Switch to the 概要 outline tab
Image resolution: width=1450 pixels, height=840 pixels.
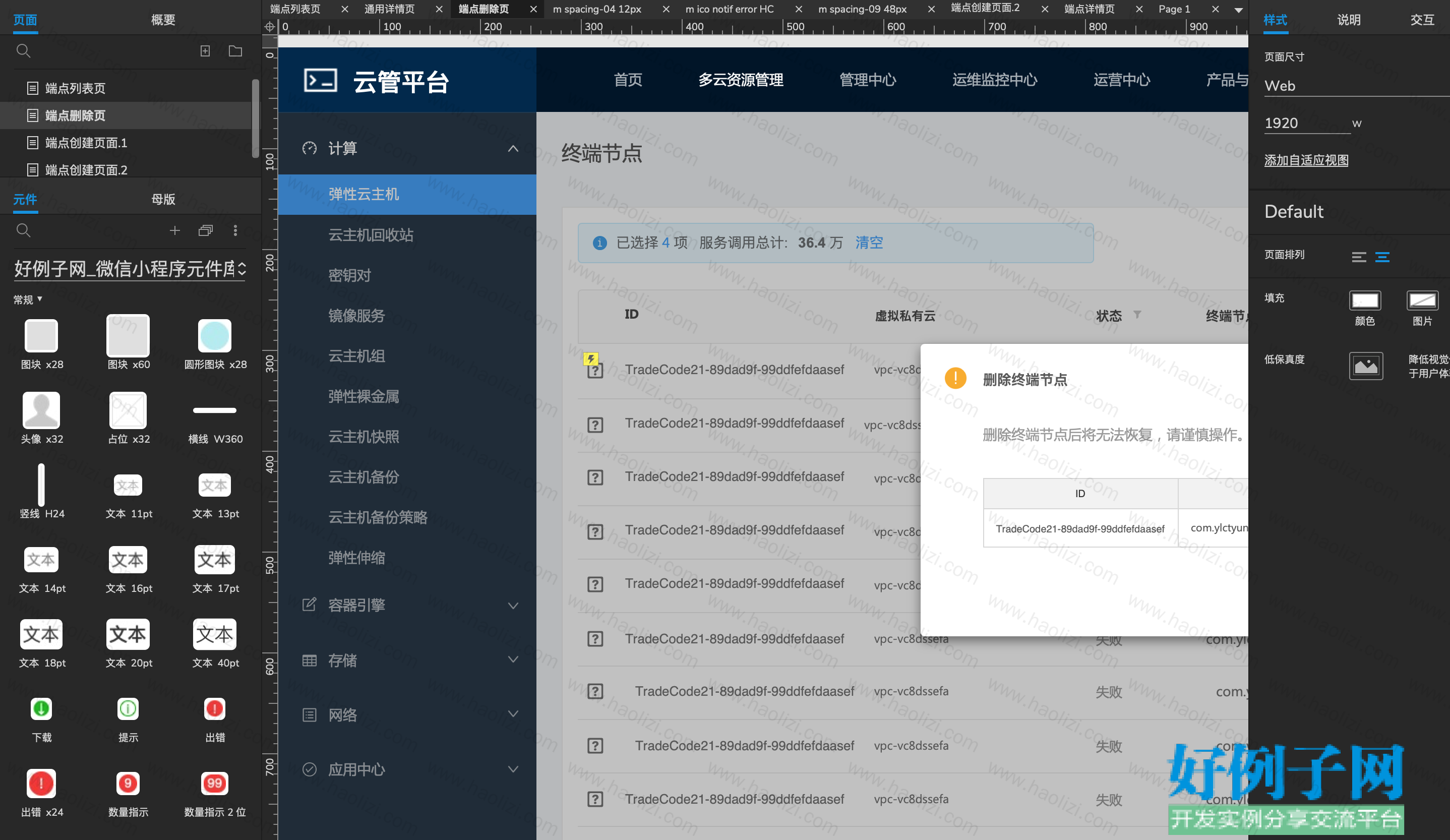coord(163,20)
